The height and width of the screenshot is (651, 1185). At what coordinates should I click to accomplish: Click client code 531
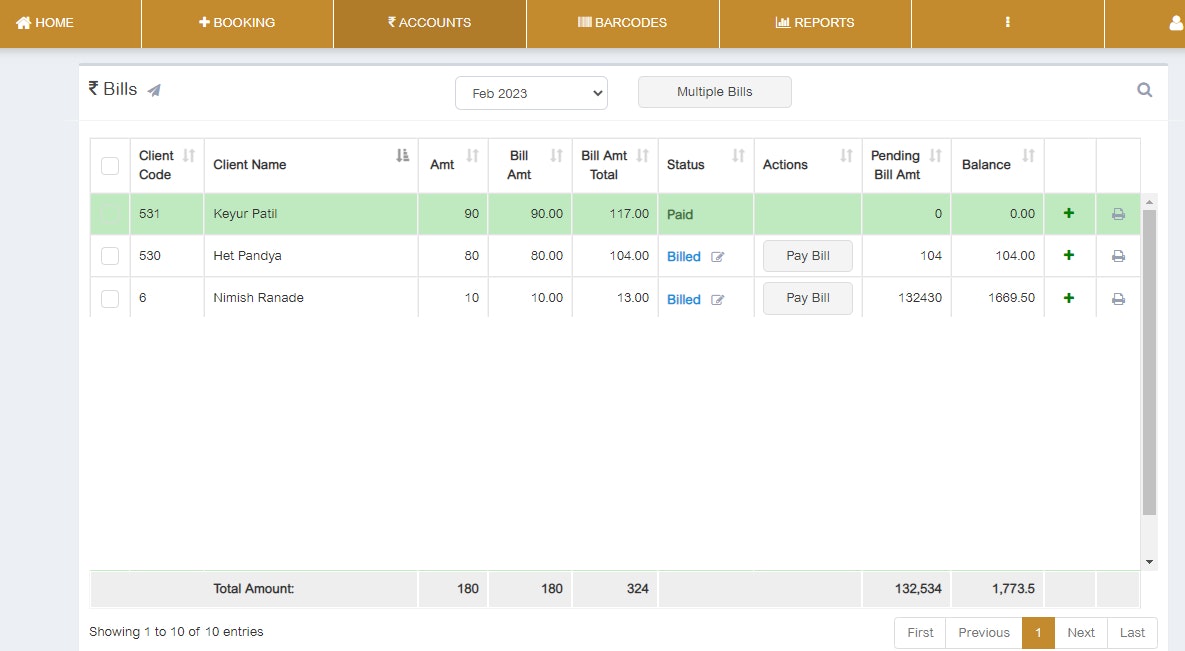pyautogui.click(x=150, y=214)
